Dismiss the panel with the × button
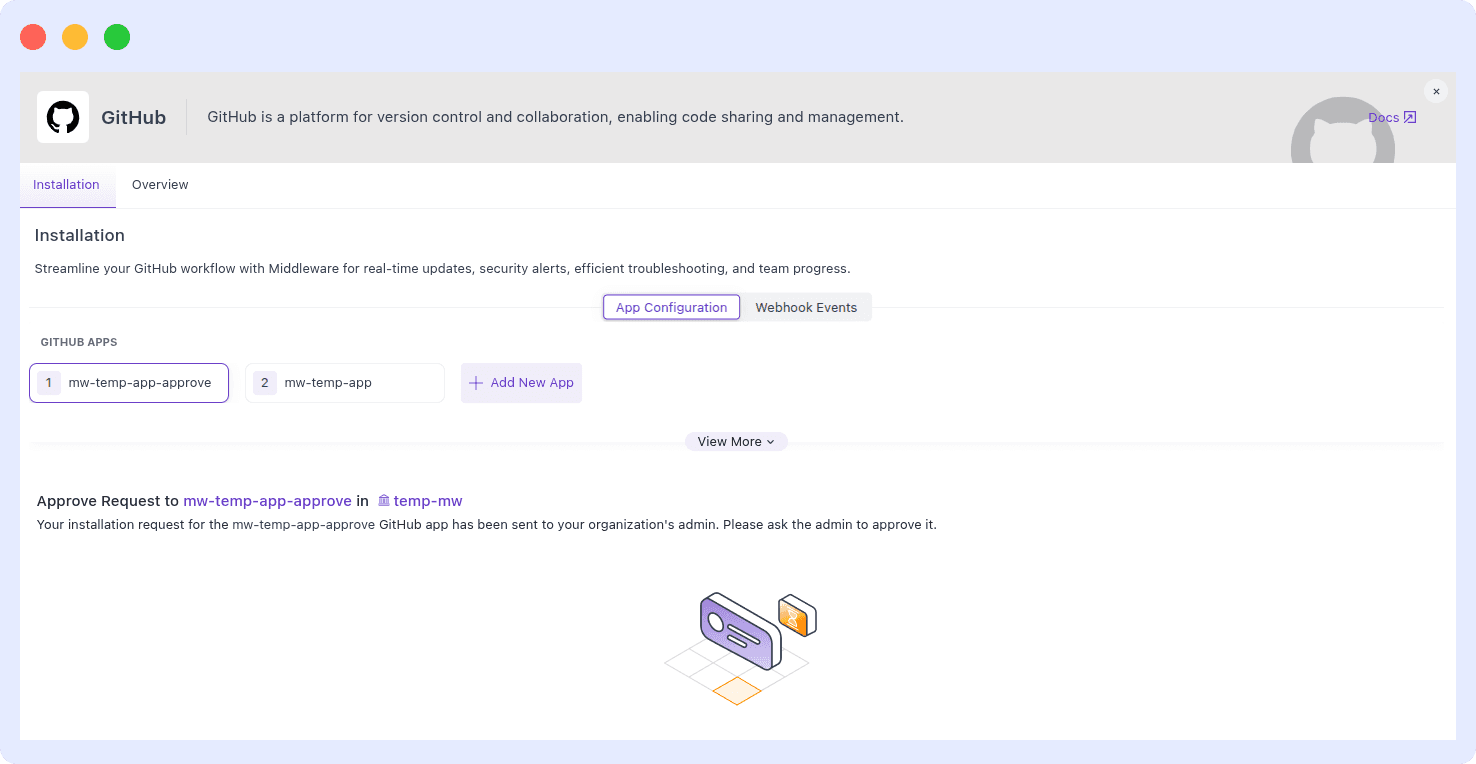This screenshot has height=764, width=1476. point(1436,90)
